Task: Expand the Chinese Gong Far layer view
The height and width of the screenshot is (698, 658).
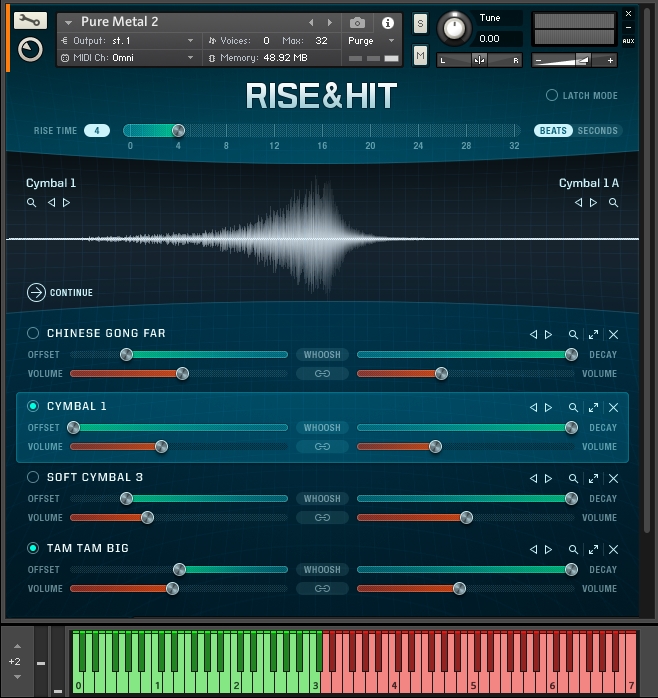Action: (593, 334)
